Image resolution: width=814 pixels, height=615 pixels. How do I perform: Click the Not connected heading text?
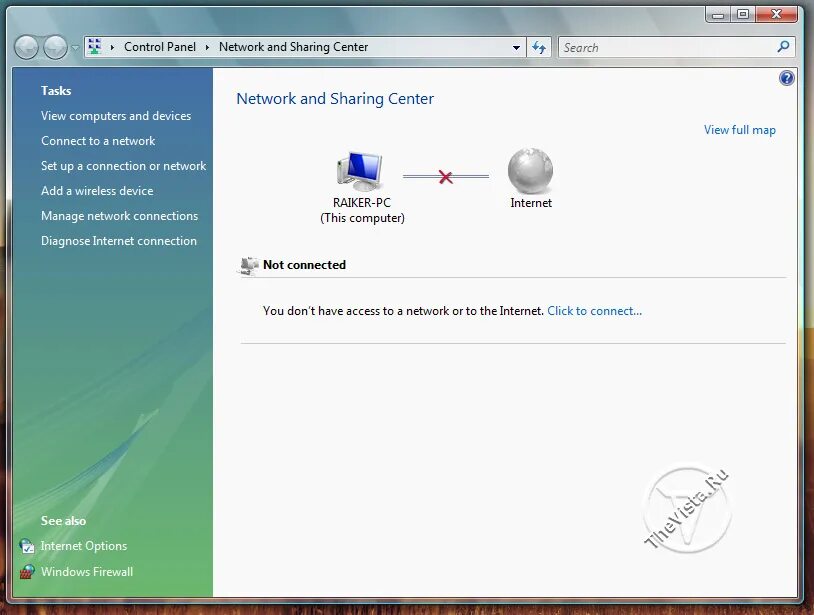(x=304, y=265)
